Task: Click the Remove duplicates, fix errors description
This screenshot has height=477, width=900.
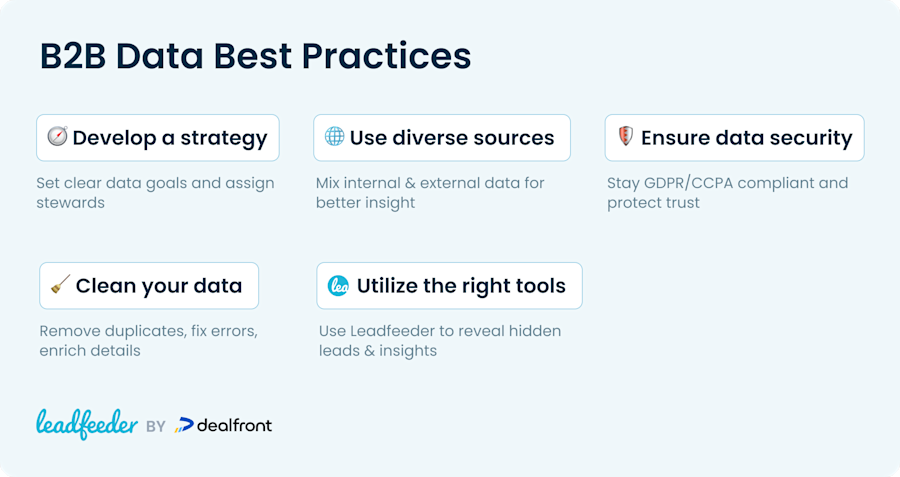Action: [149, 341]
